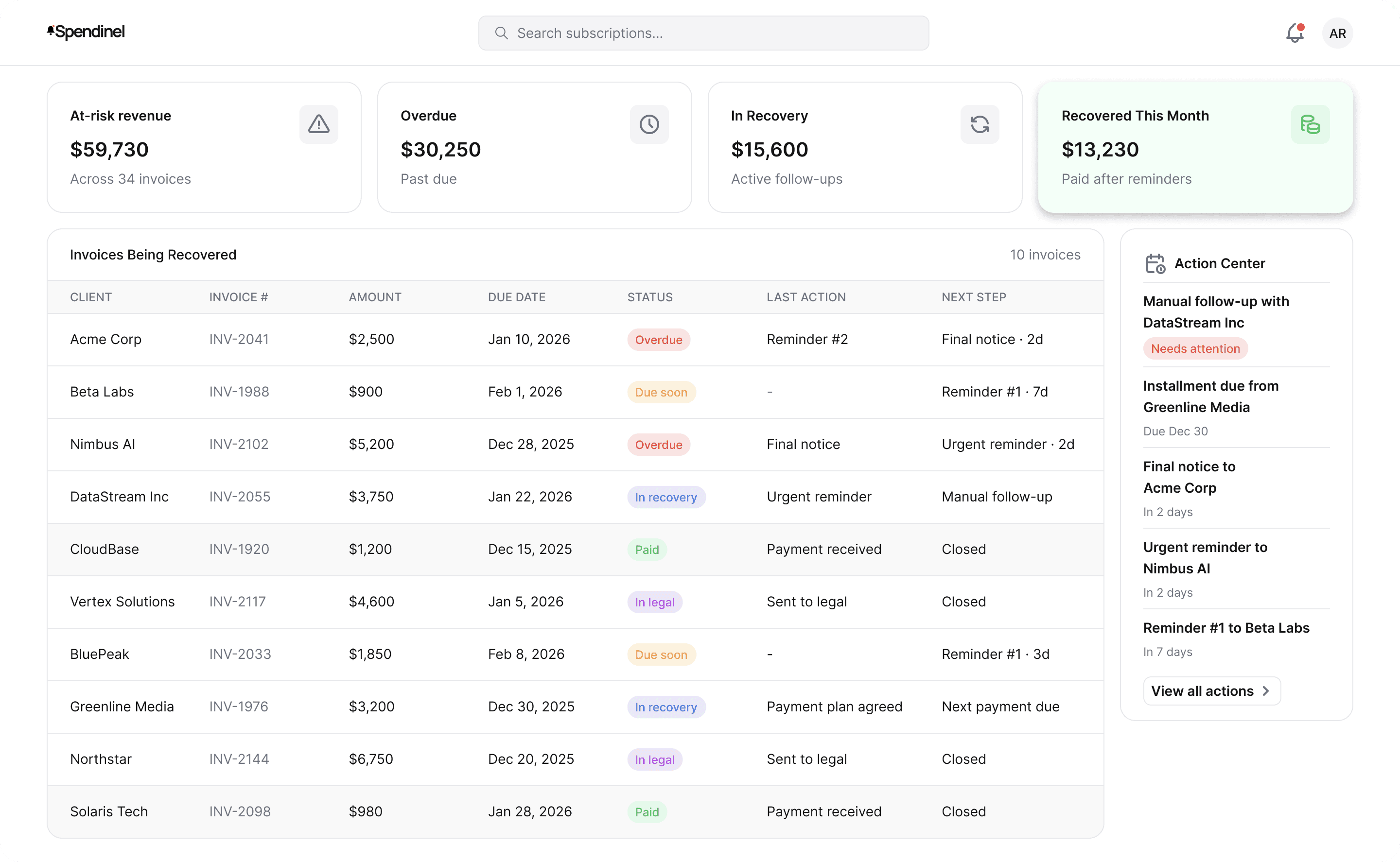Sort by the Due Date column header
The image size is (1400, 862).
pyautogui.click(x=517, y=297)
